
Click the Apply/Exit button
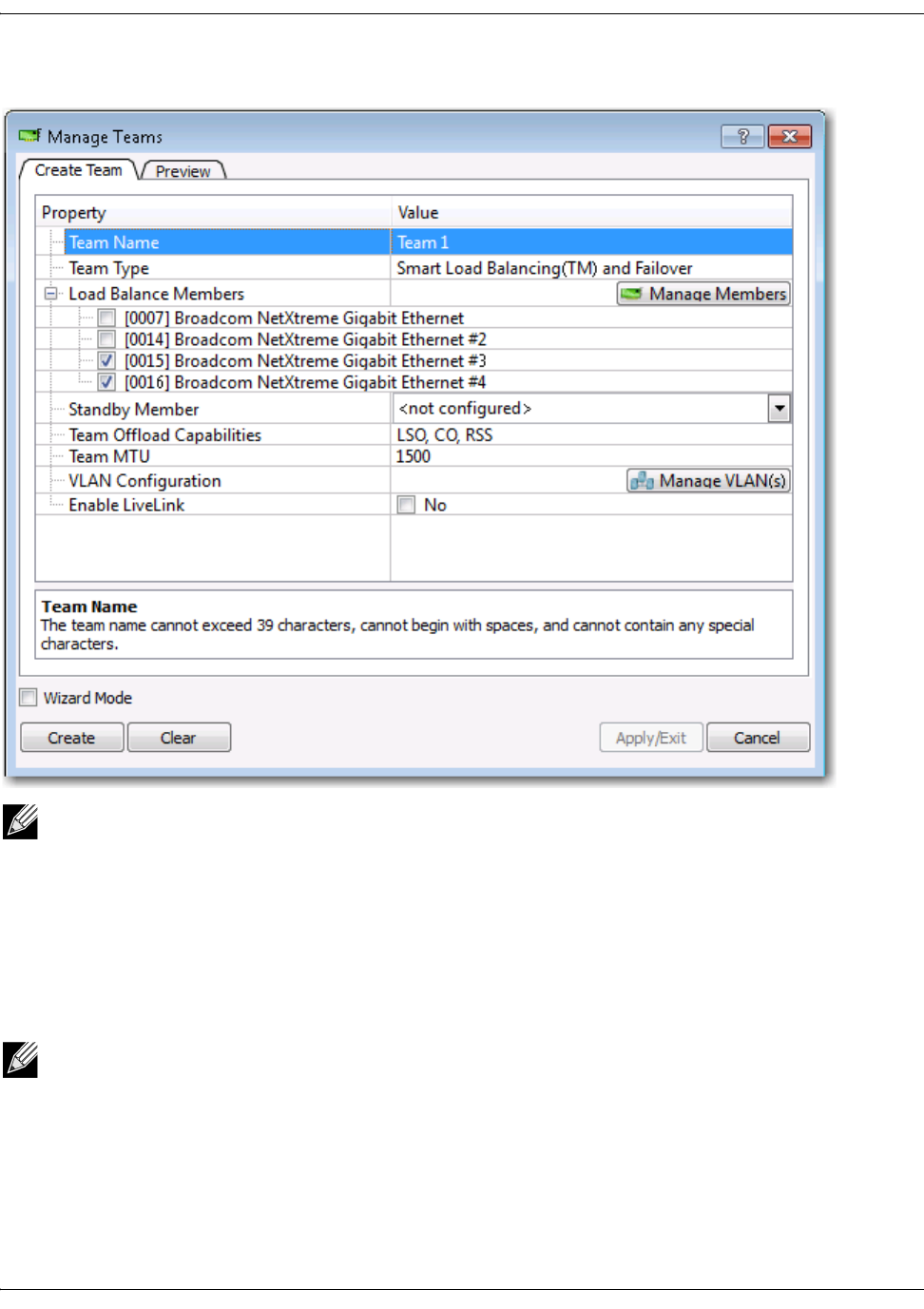651,738
